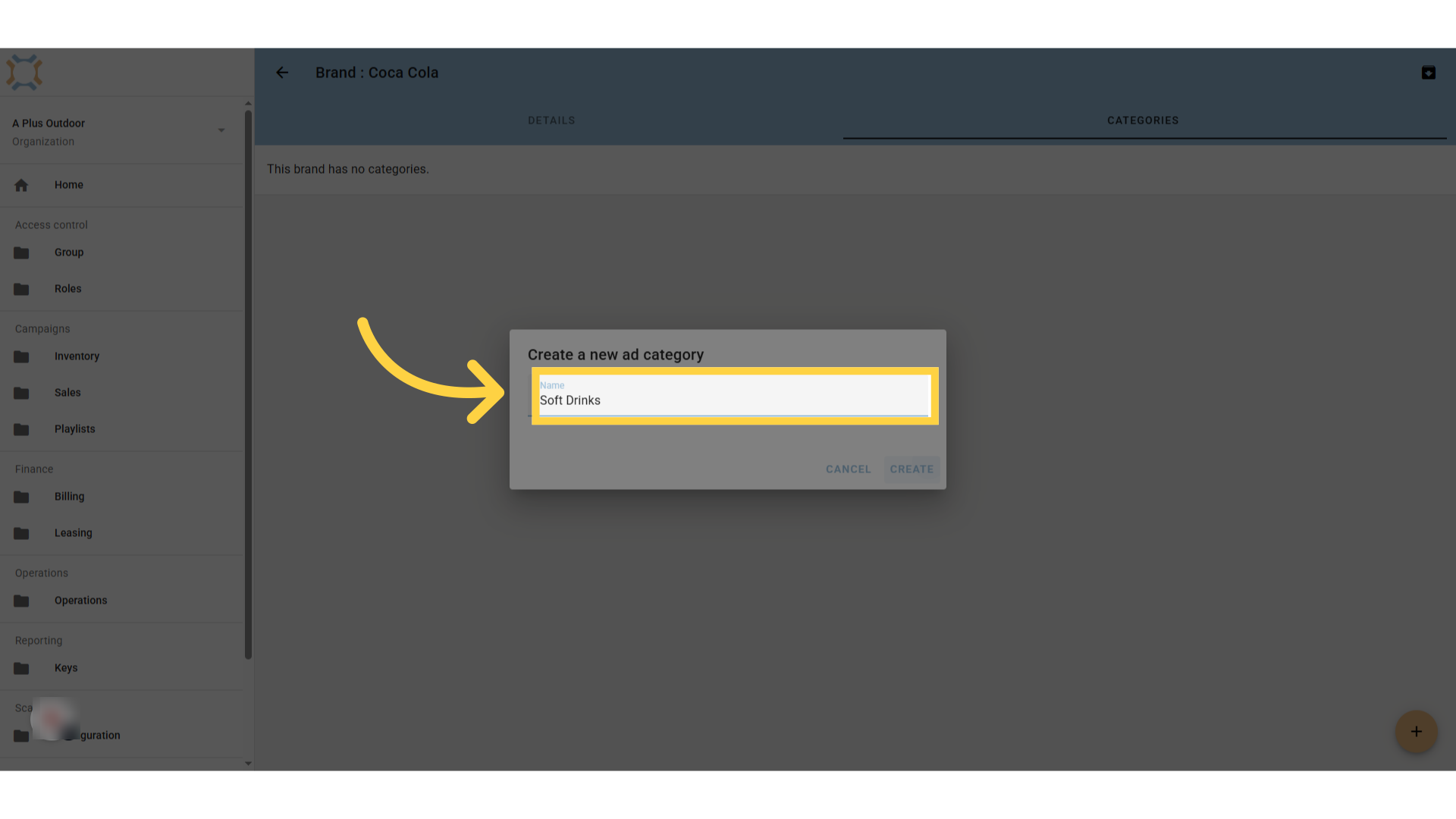Click the floating plus add button
Screen dimensions: 1456x819
1416,732
